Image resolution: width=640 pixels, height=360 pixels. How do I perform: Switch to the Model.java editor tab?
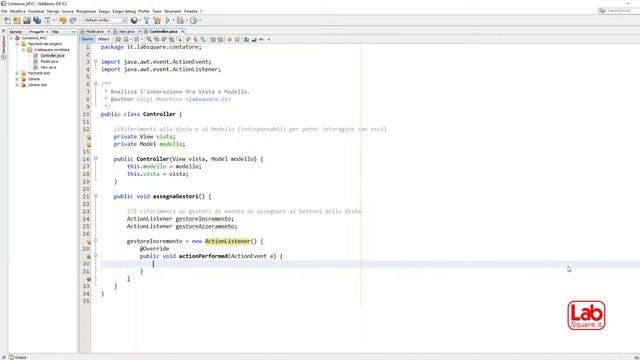click(x=95, y=31)
